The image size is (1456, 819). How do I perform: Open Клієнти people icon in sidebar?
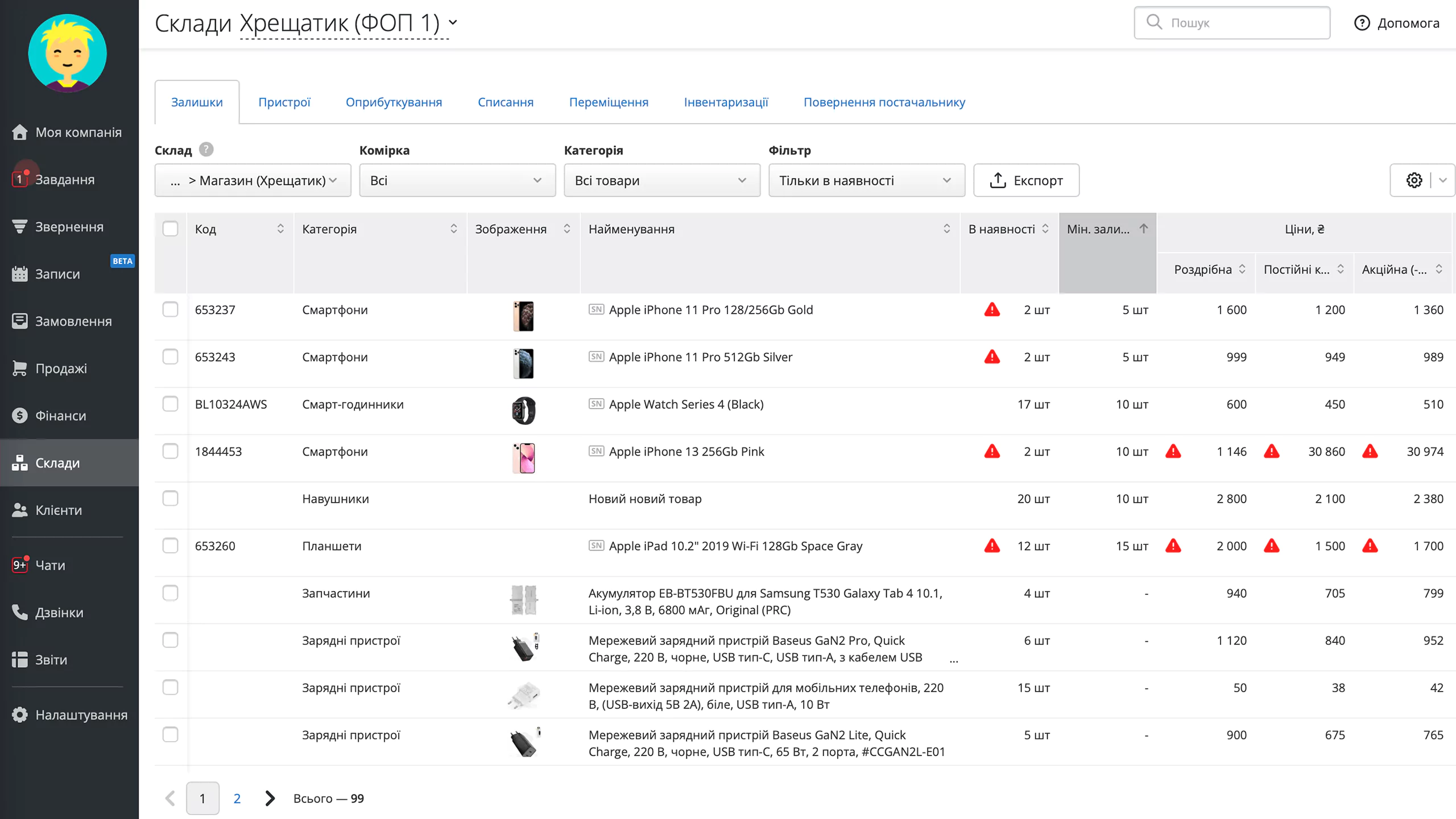pyautogui.click(x=19, y=510)
